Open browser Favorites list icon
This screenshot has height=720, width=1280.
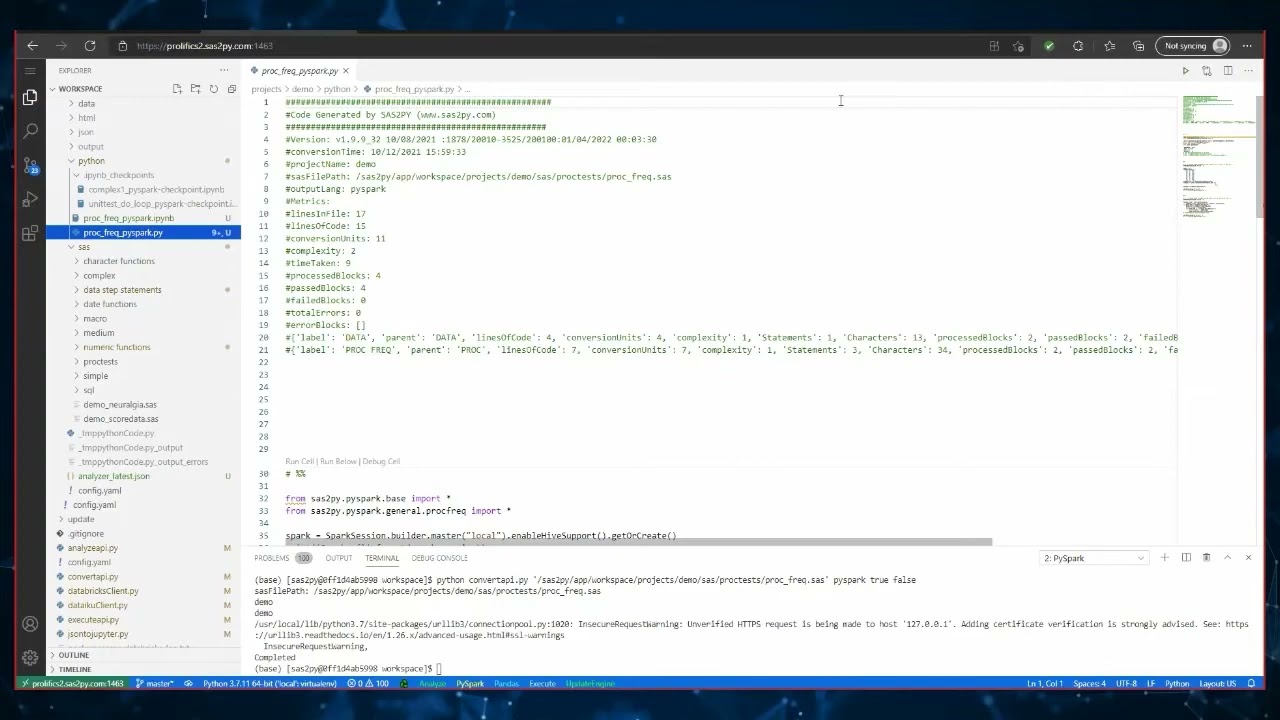point(1109,46)
